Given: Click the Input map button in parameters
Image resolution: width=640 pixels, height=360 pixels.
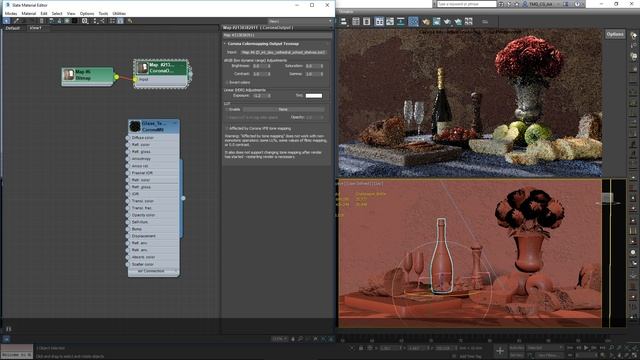Looking at the screenshot, I should click(283, 52).
